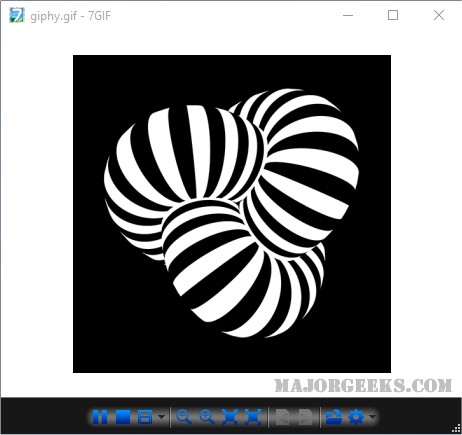This screenshot has height=435, width=462.
Task: Minimize the 7GIF window
Action: point(348,15)
